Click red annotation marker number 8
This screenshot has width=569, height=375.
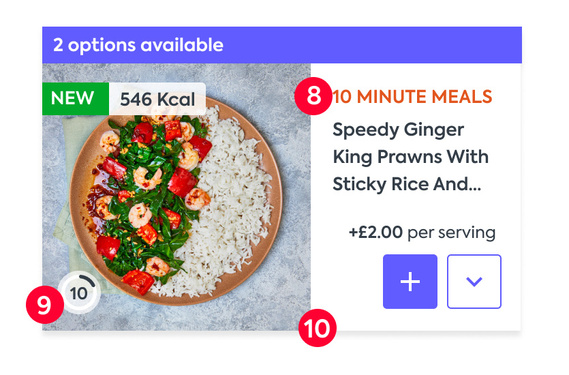click(313, 96)
